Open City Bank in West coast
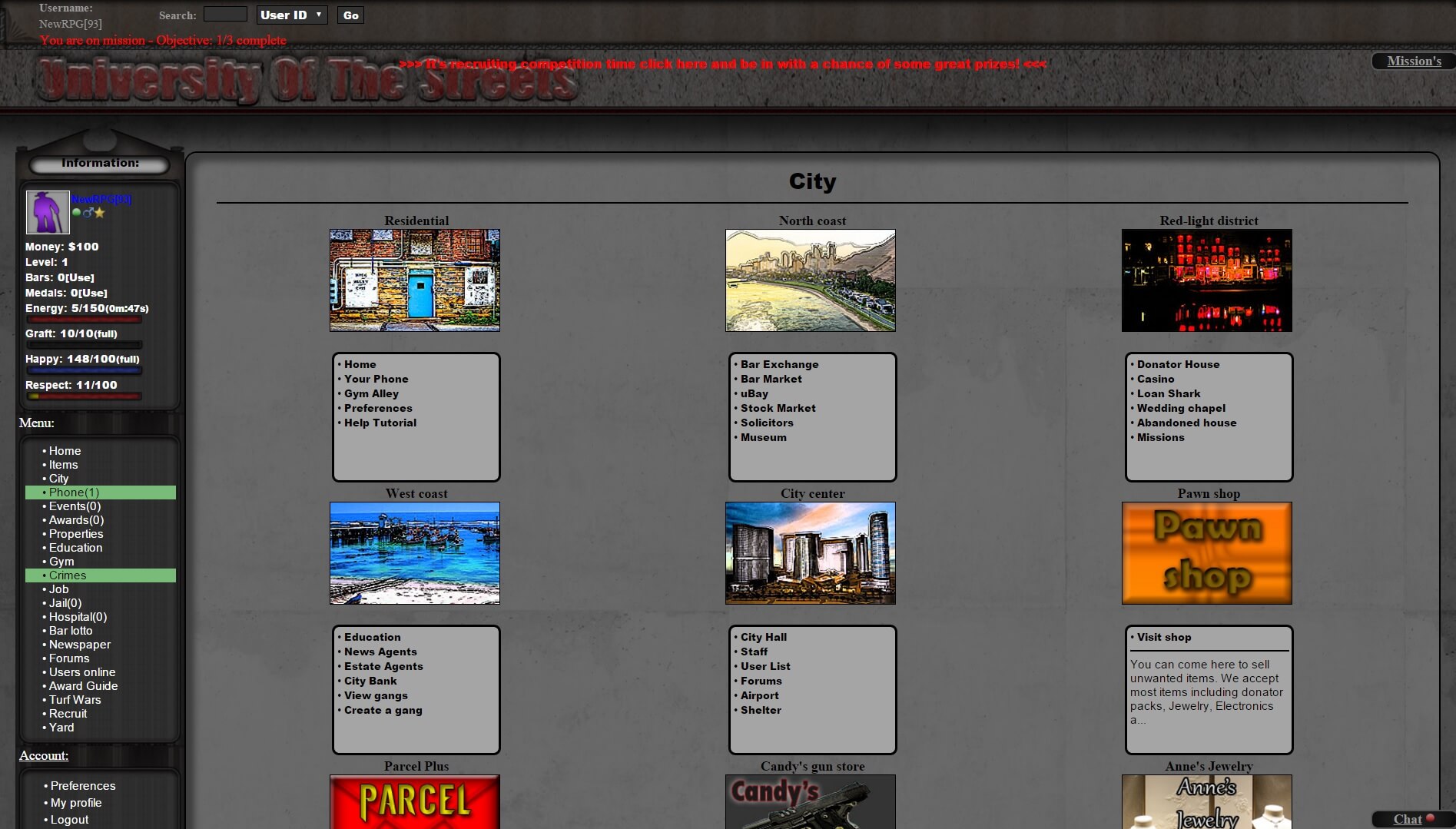Screen dimensions: 1456x829 (370, 681)
